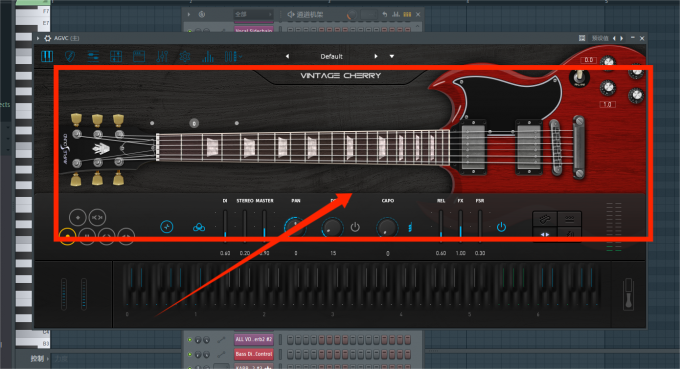Viewport: 680px width, 369px height.
Task: Go to previous preset left of Default
Action: tap(287, 56)
